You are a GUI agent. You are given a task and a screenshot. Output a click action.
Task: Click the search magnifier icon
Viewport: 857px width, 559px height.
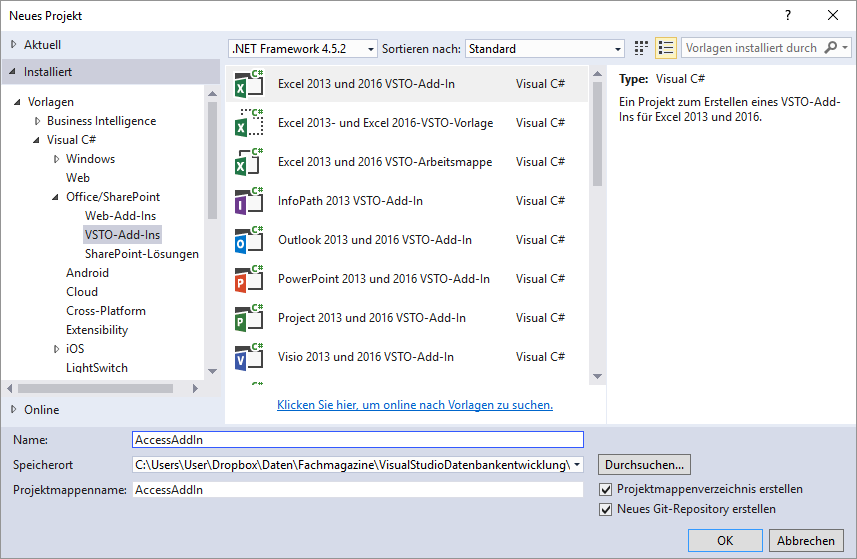tap(831, 48)
